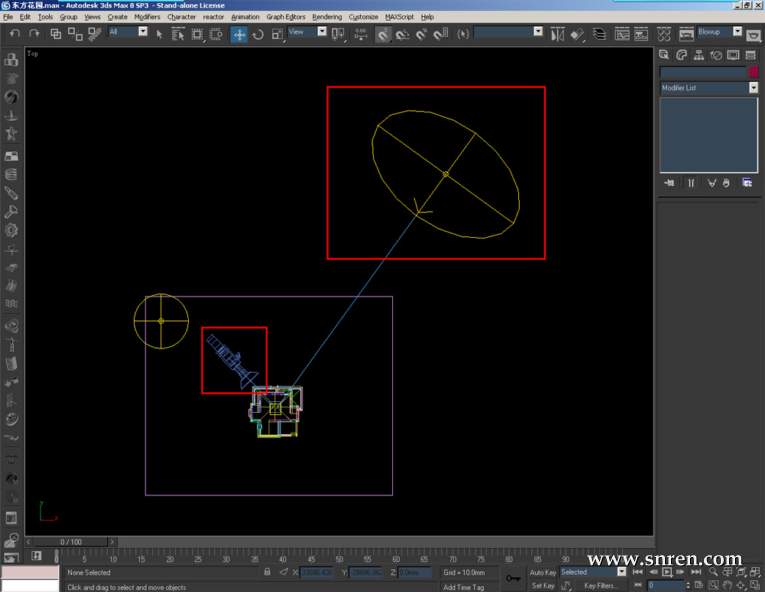Expand the selection filter All dropdown
This screenshot has height=592, width=765.
pos(142,32)
